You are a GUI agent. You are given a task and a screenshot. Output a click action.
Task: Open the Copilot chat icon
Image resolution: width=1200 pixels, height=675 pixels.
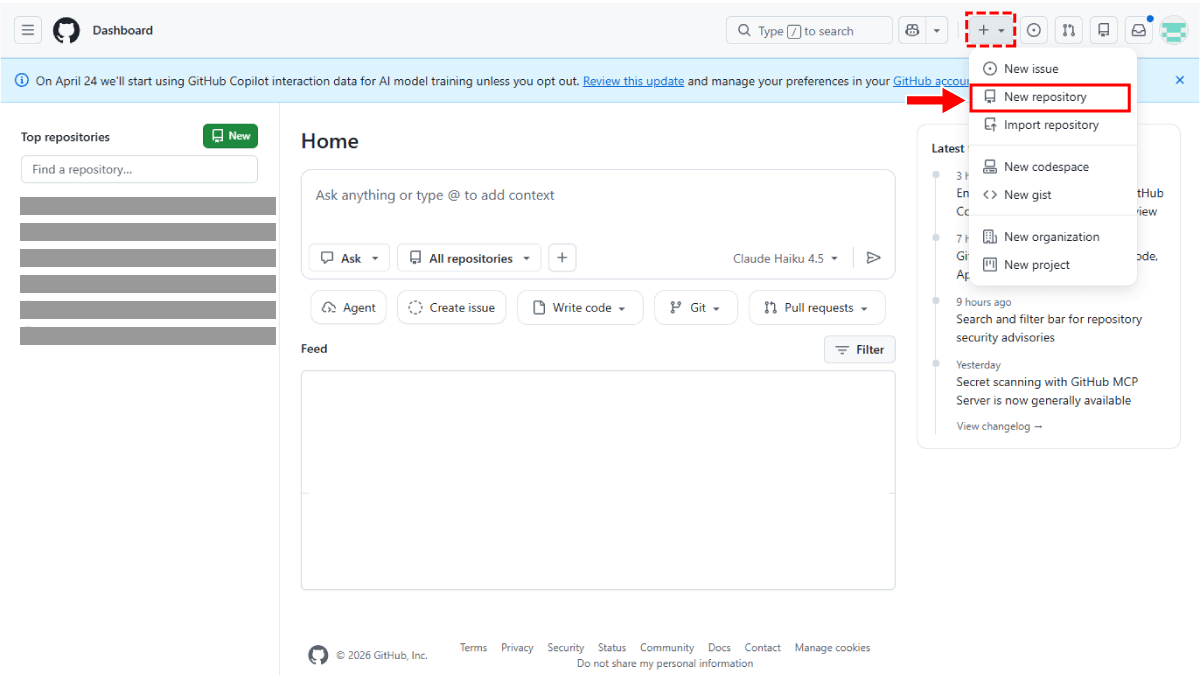click(x=912, y=30)
